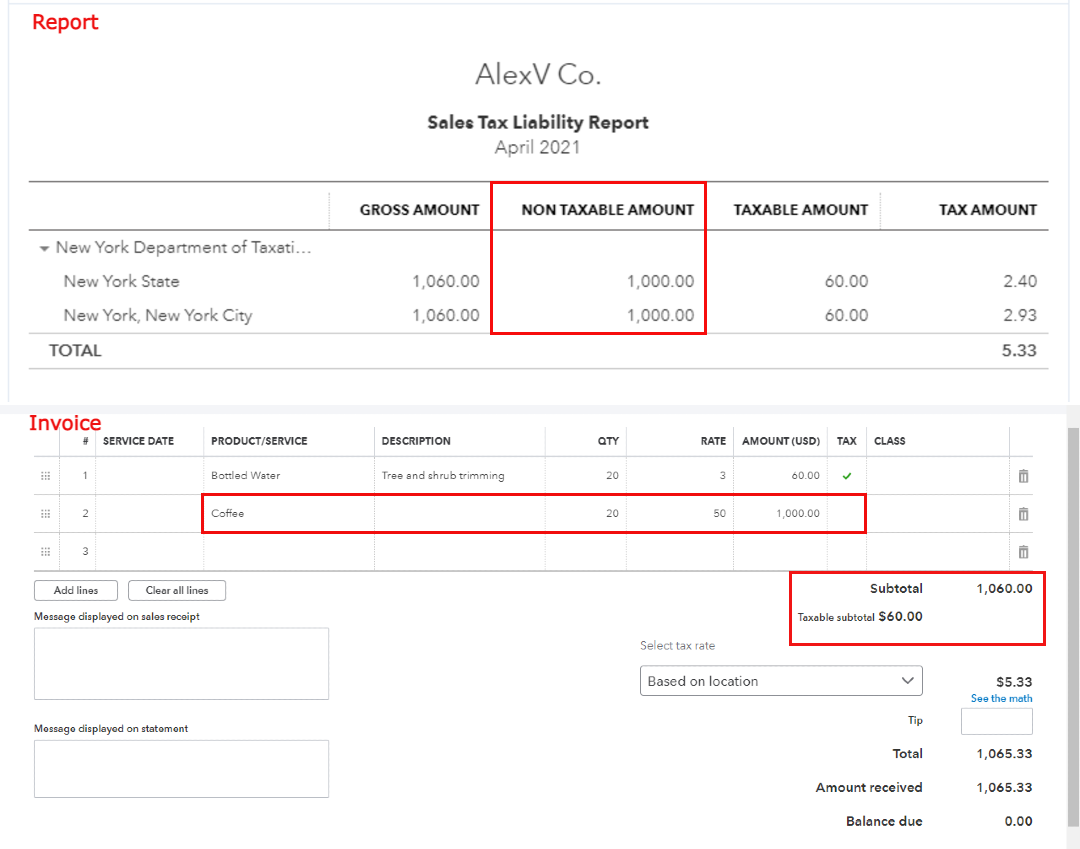Click the Add lines button
Image resolution: width=1080 pixels, height=849 pixels.
[76, 590]
